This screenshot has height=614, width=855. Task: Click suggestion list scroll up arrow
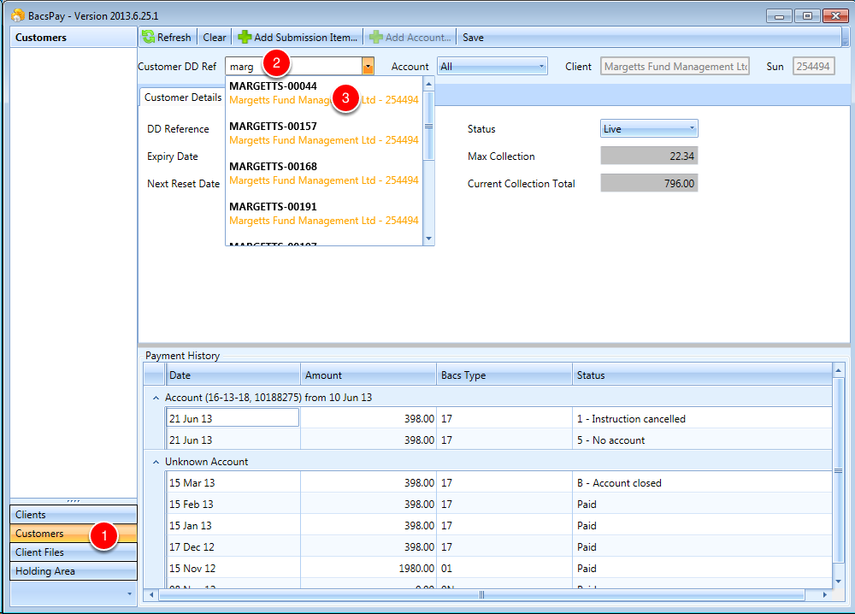coord(429,85)
